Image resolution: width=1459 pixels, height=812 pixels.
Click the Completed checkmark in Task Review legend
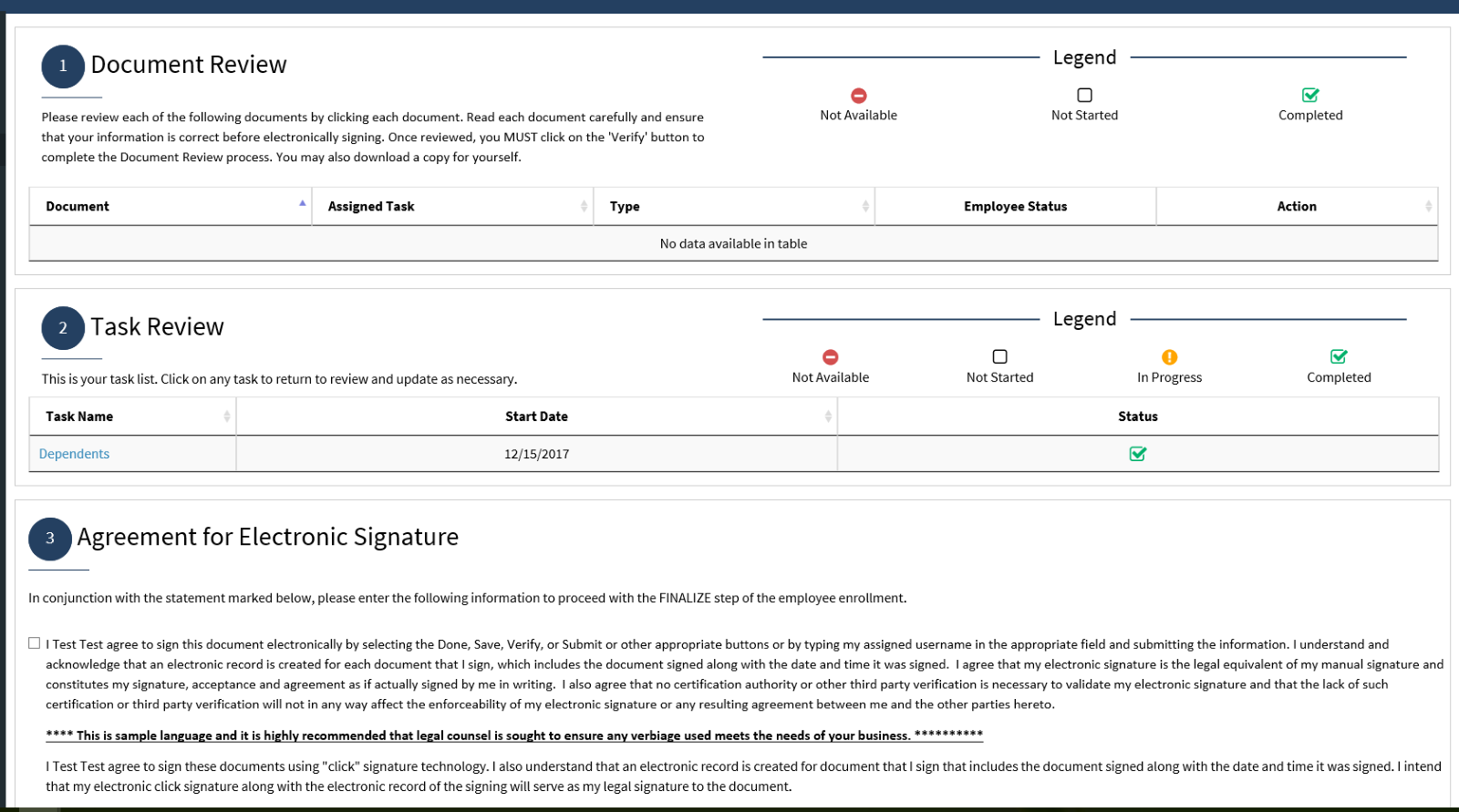pos(1339,356)
